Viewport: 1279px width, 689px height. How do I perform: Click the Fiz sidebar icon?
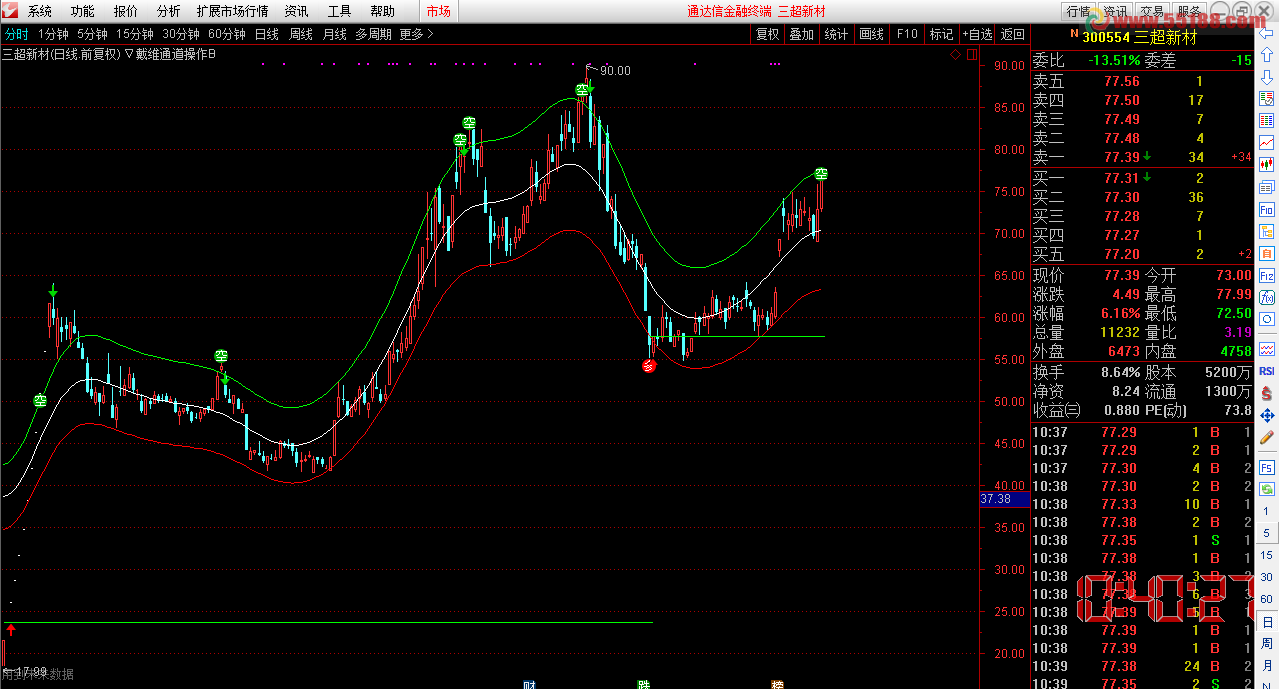point(1267,275)
